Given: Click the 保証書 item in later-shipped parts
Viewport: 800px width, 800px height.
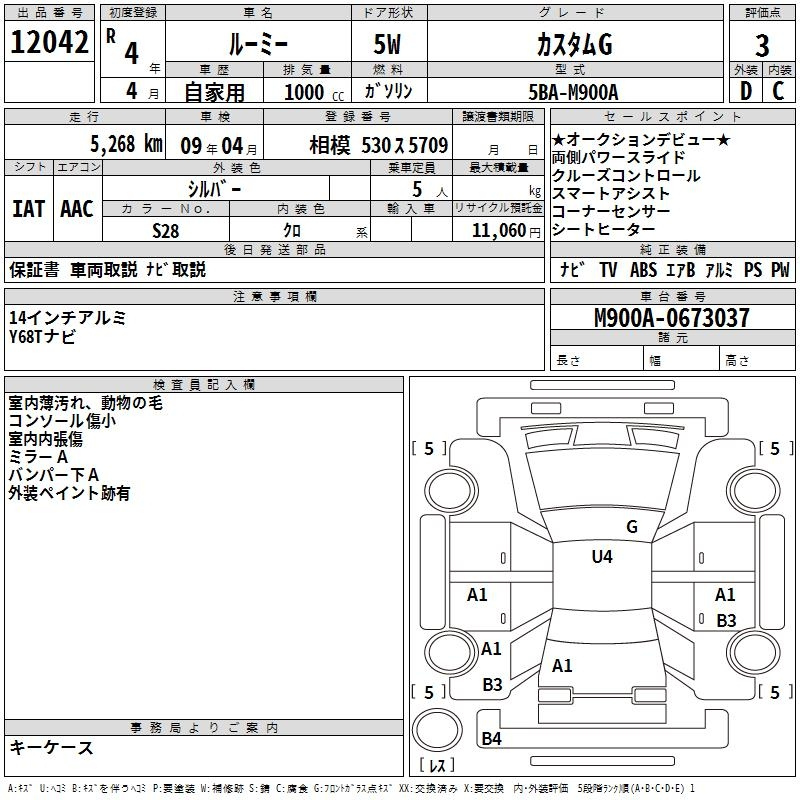Looking at the screenshot, I should pos(34,269).
